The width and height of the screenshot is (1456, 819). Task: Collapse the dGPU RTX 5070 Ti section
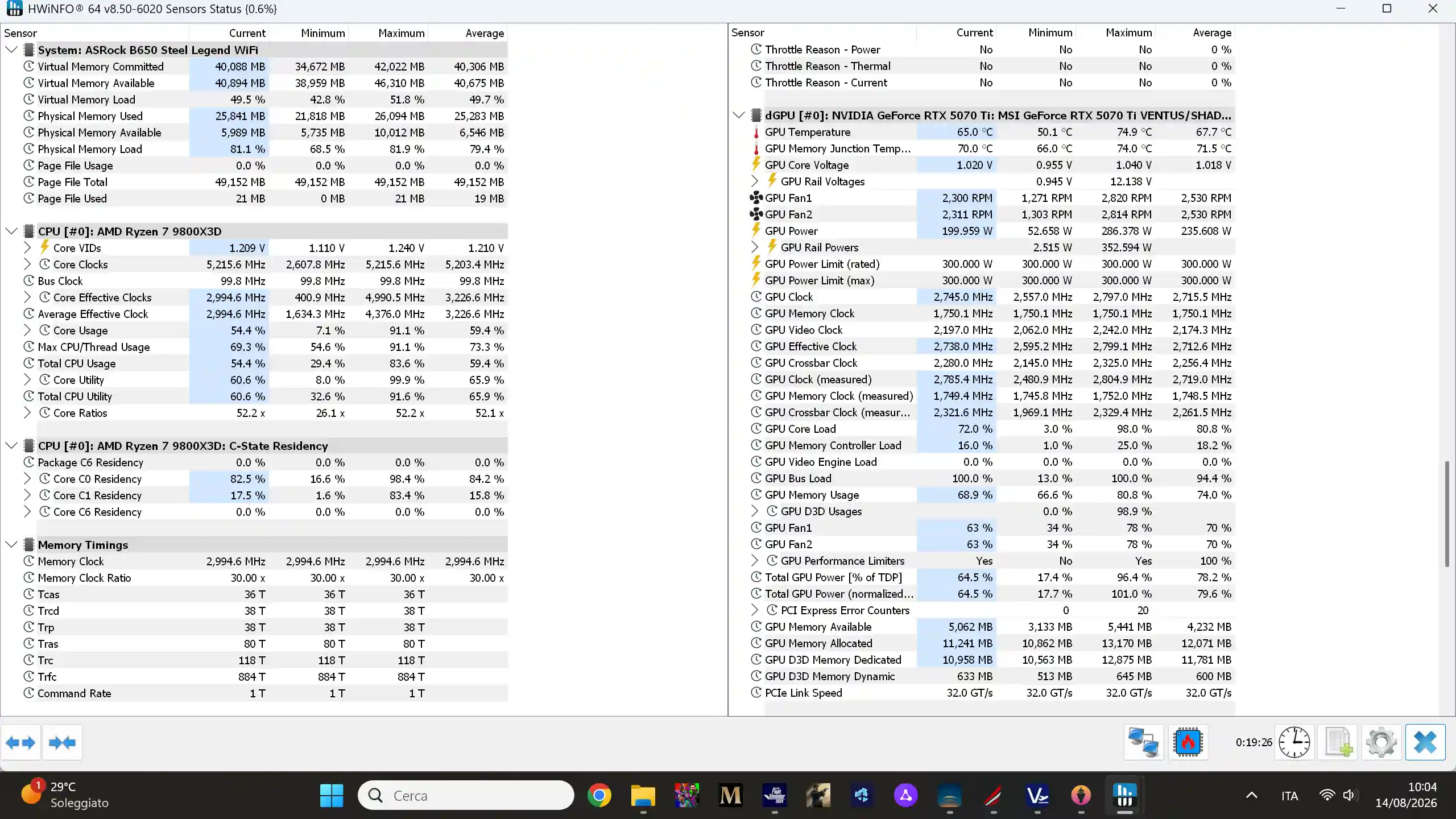tap(739, 115)
